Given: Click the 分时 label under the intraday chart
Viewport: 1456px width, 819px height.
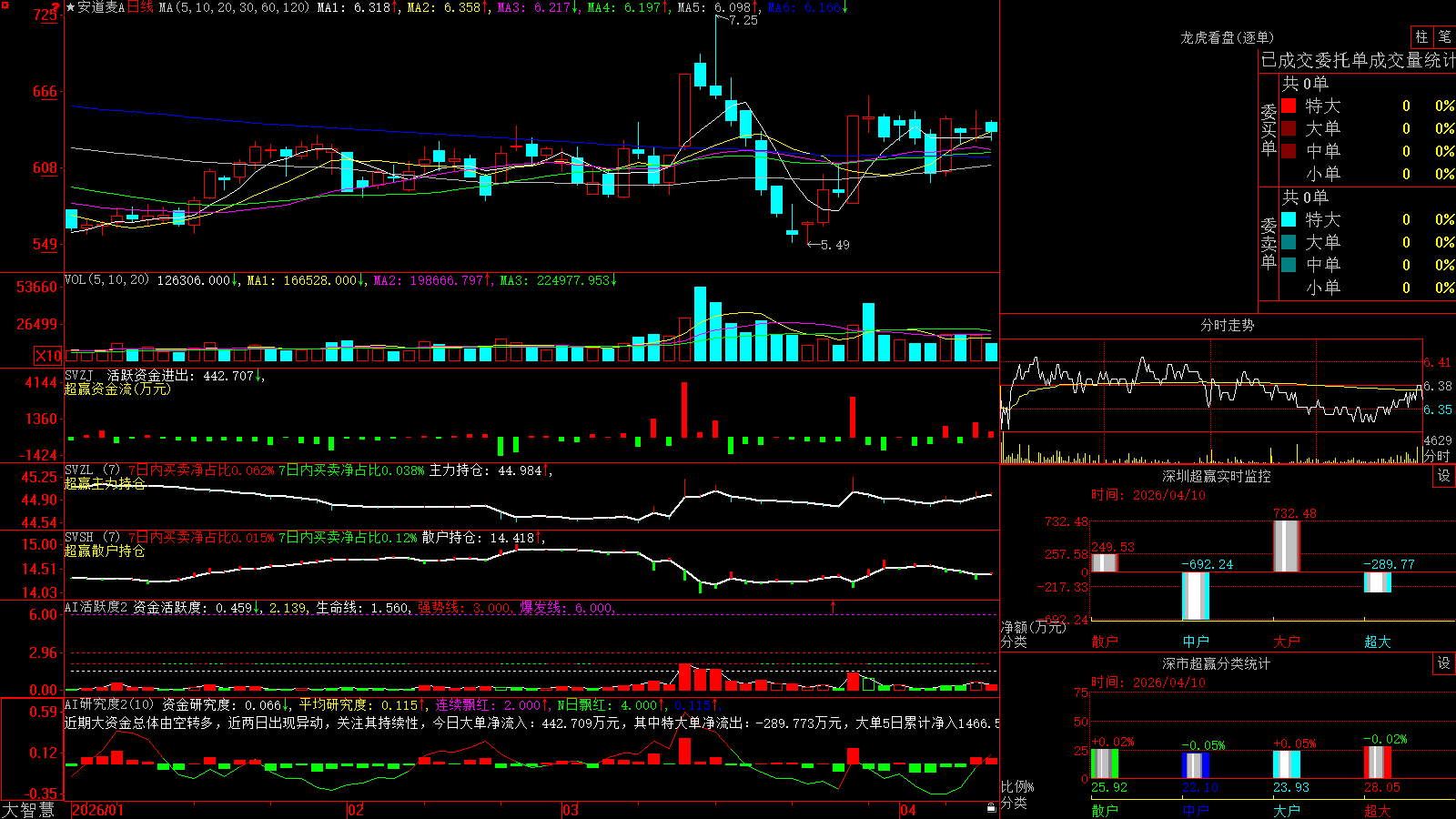Looking at the screenshot, I should click(1437, 456).
